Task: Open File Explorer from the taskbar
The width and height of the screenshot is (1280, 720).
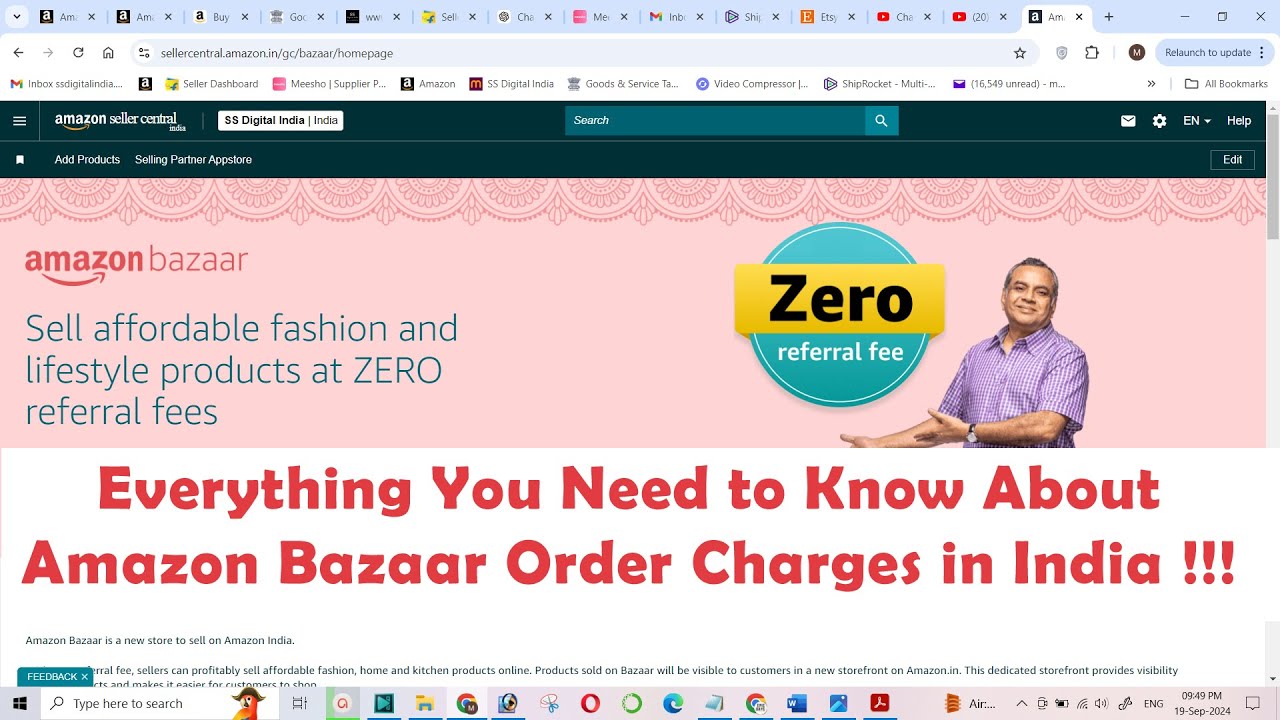Action: tap(424, 704)
